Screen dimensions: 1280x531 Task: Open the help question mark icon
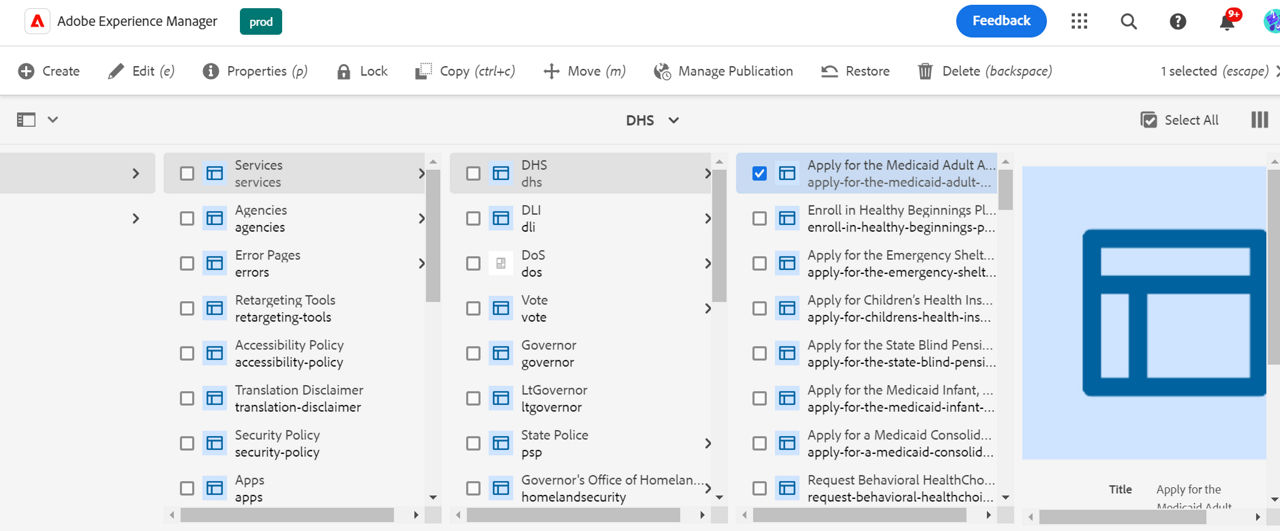tap(1178, 22)
